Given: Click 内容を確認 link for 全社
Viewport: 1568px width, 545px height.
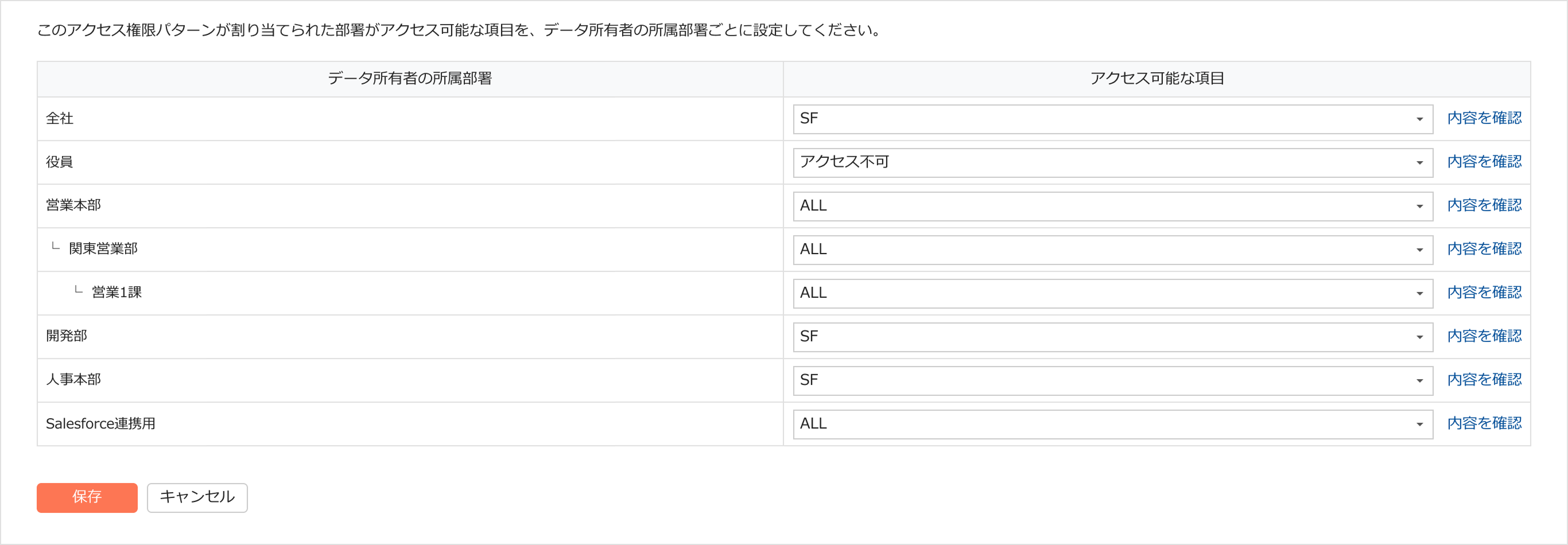Looking at the screenshot, I should [1484, 118].
